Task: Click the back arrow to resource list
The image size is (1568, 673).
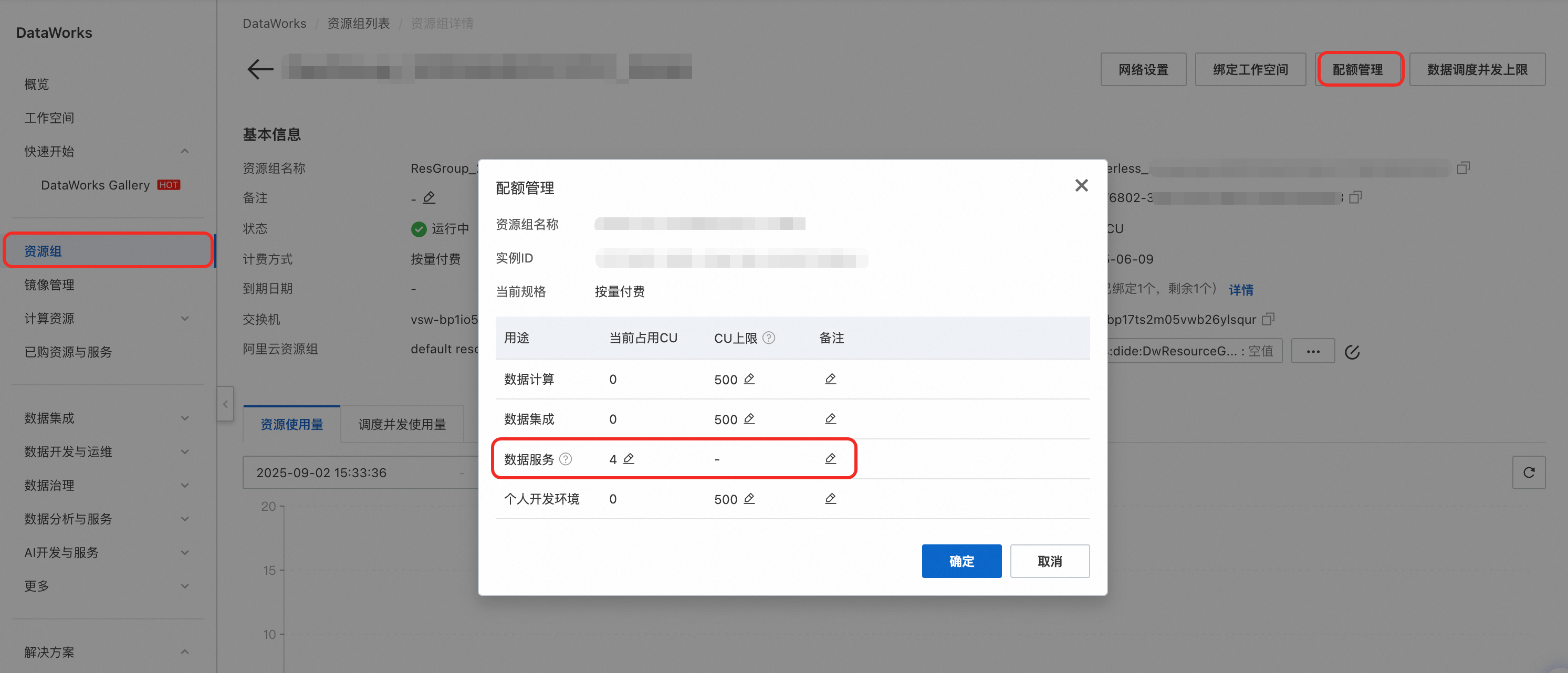Action: point(260,69)
